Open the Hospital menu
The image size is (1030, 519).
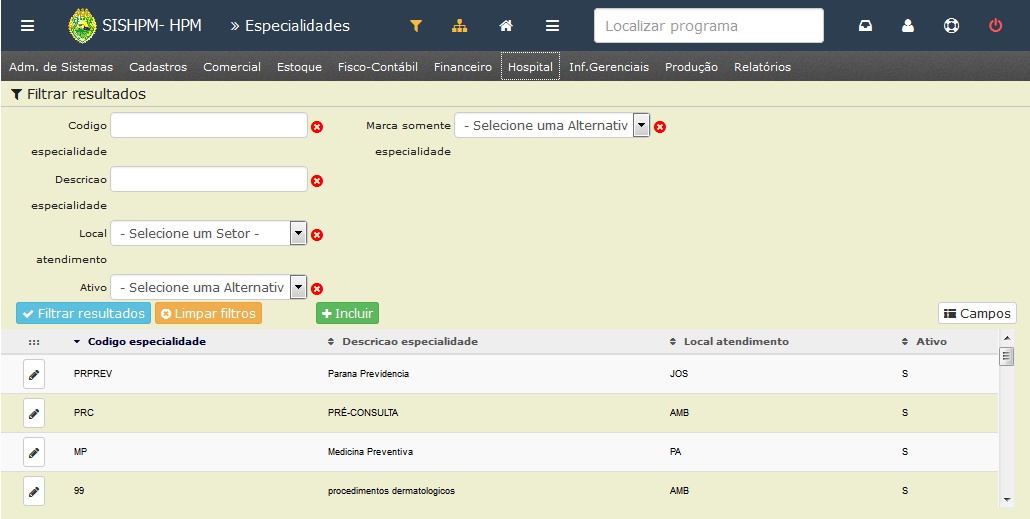(530, 67)
